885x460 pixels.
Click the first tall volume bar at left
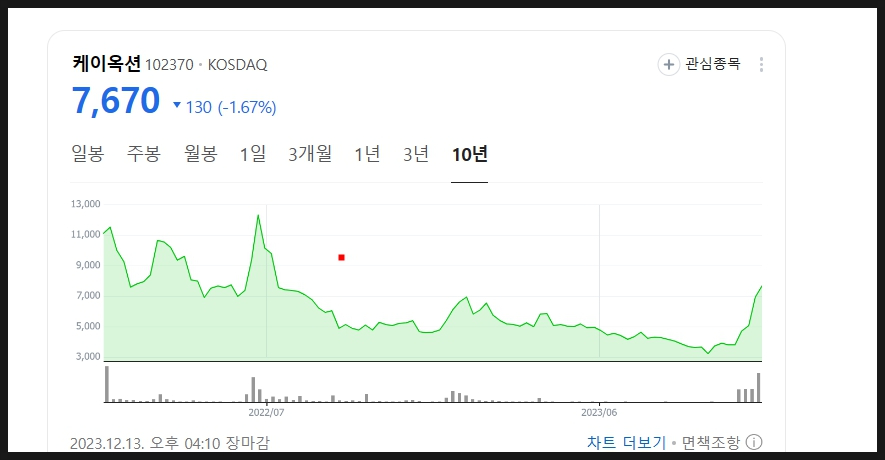107,384
